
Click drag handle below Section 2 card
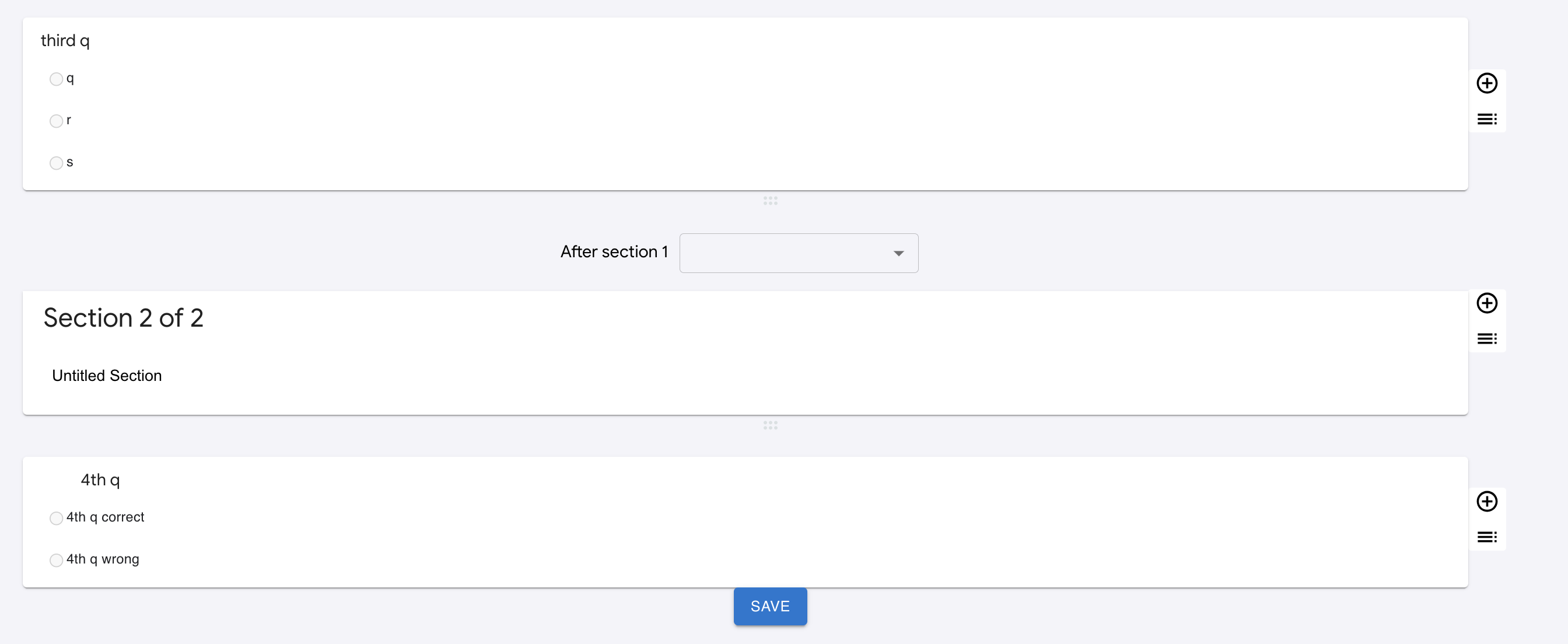(x=770, y=425)
